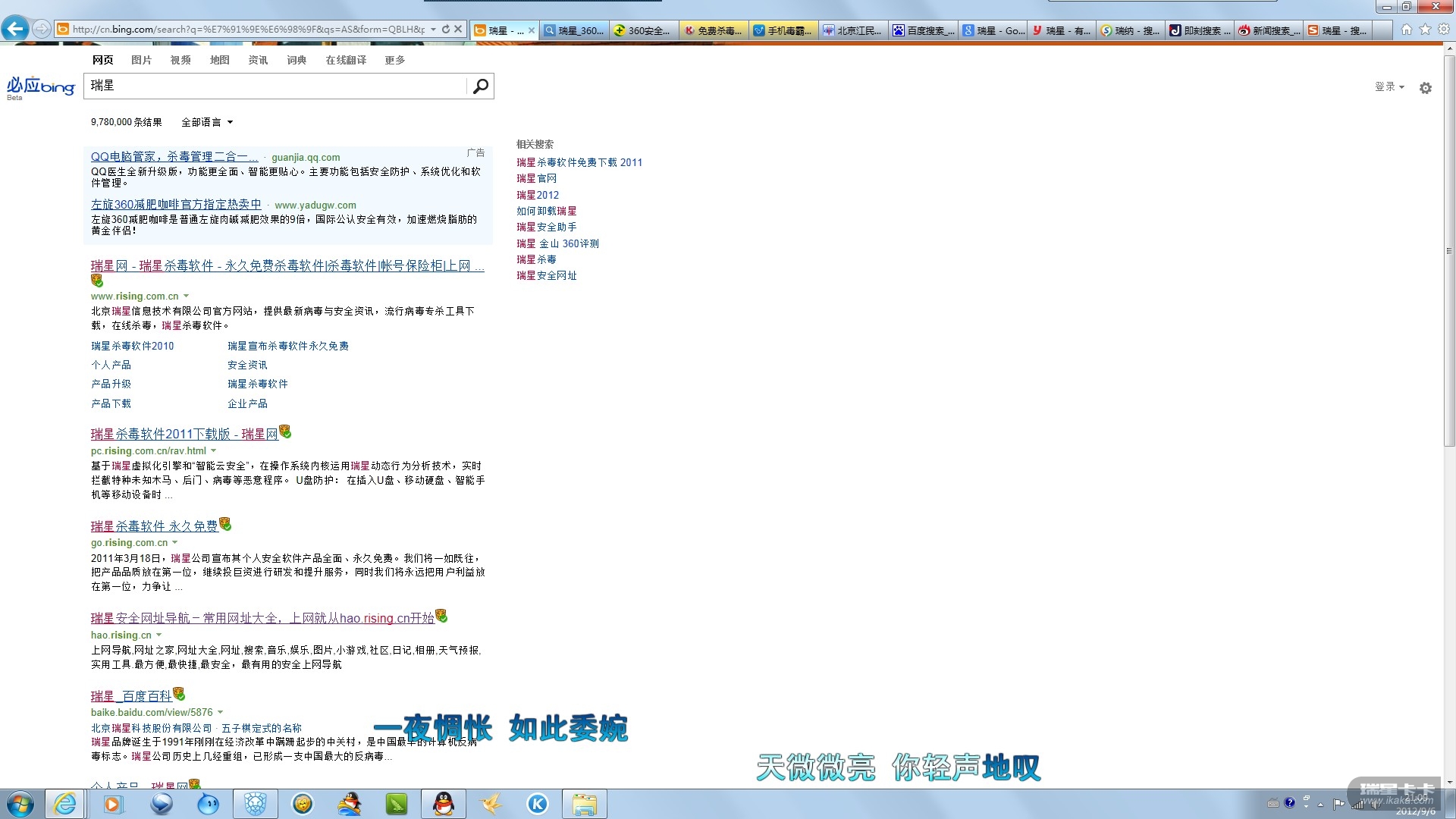Screen dimensions: 1456x819
Task: Open the Bing settings gear icon
Action: pyautogui.click(x=1425, y=88)
